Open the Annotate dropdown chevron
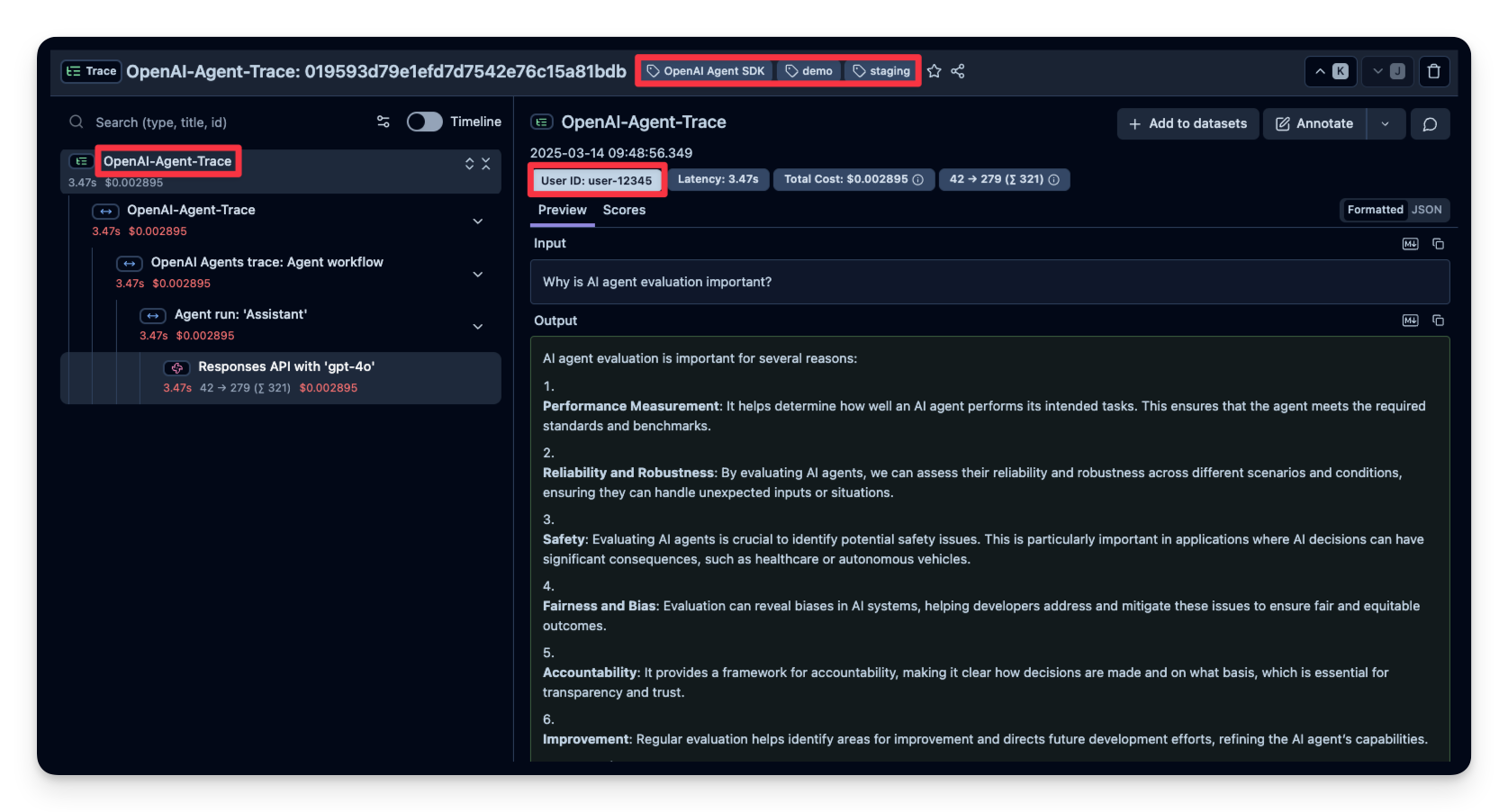This screenshot has height=812, width=1508. (1386, 123)
